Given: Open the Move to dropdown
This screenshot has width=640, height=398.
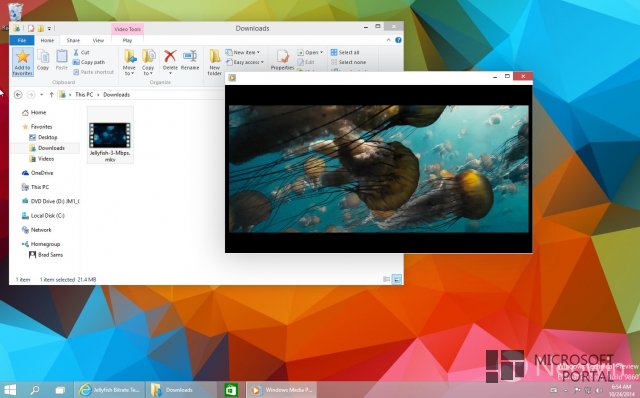Looking at the screenshot, I should tap(129, 62).
